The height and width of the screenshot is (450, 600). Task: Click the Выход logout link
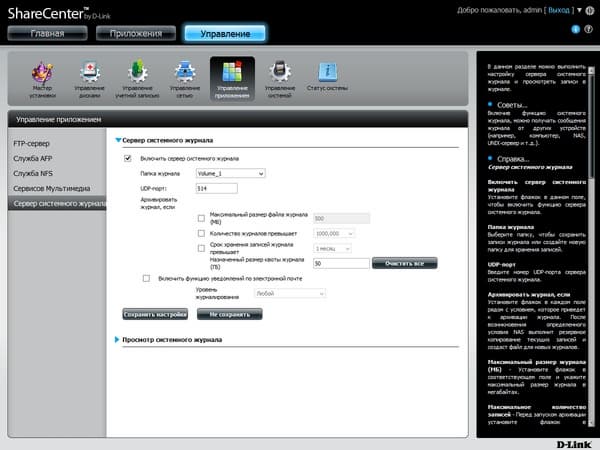[x=559, y=10]
